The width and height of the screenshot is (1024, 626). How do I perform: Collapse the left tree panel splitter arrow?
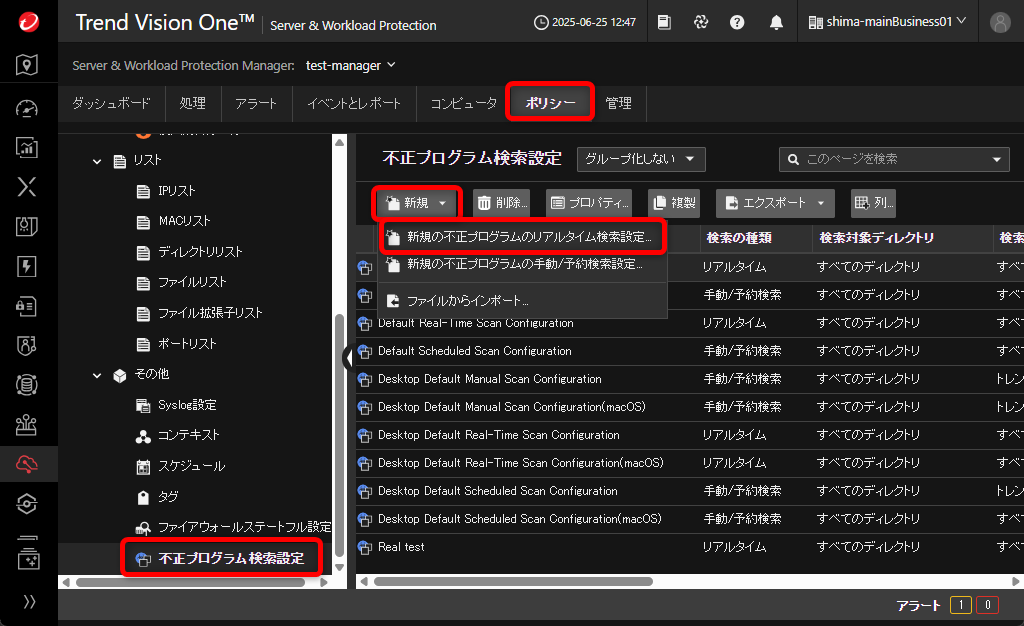[x=349, y=357]
